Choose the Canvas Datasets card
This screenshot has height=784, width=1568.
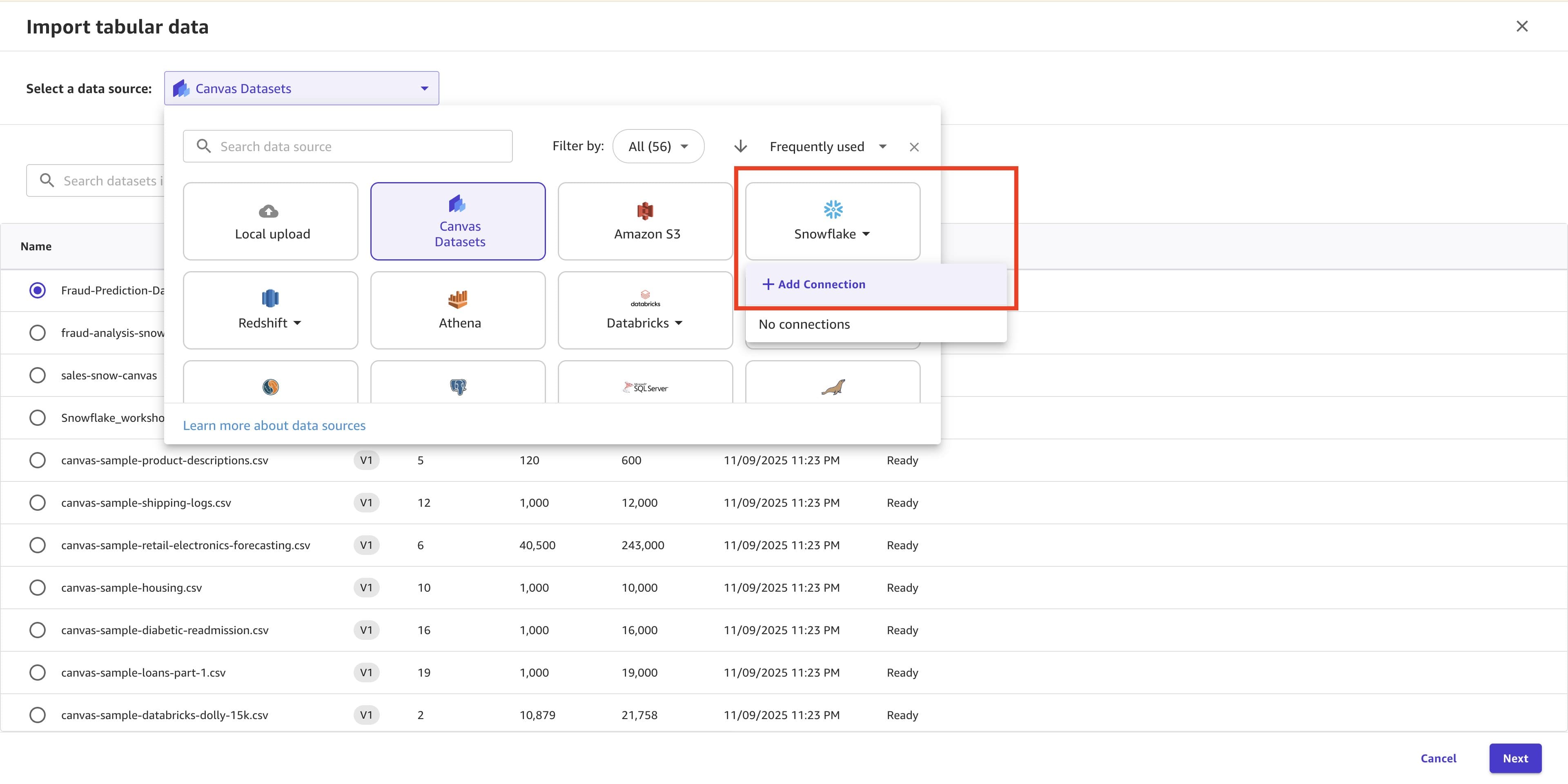coord(458,222)
